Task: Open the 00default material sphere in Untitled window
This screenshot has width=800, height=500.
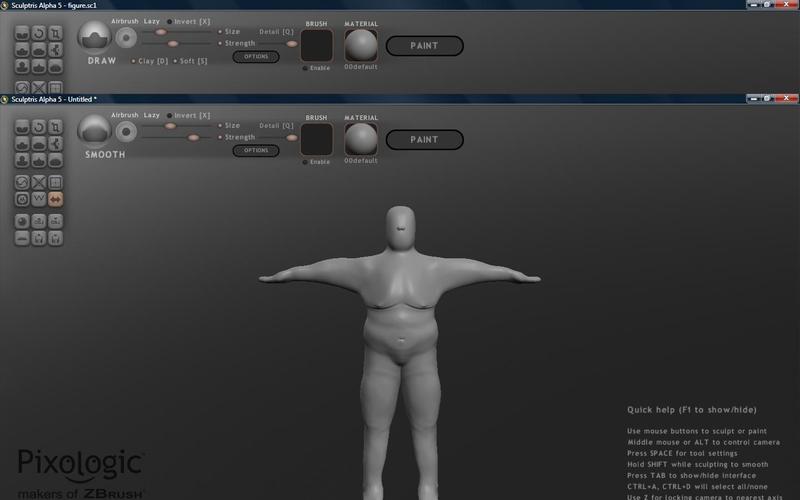Action: 361,138
